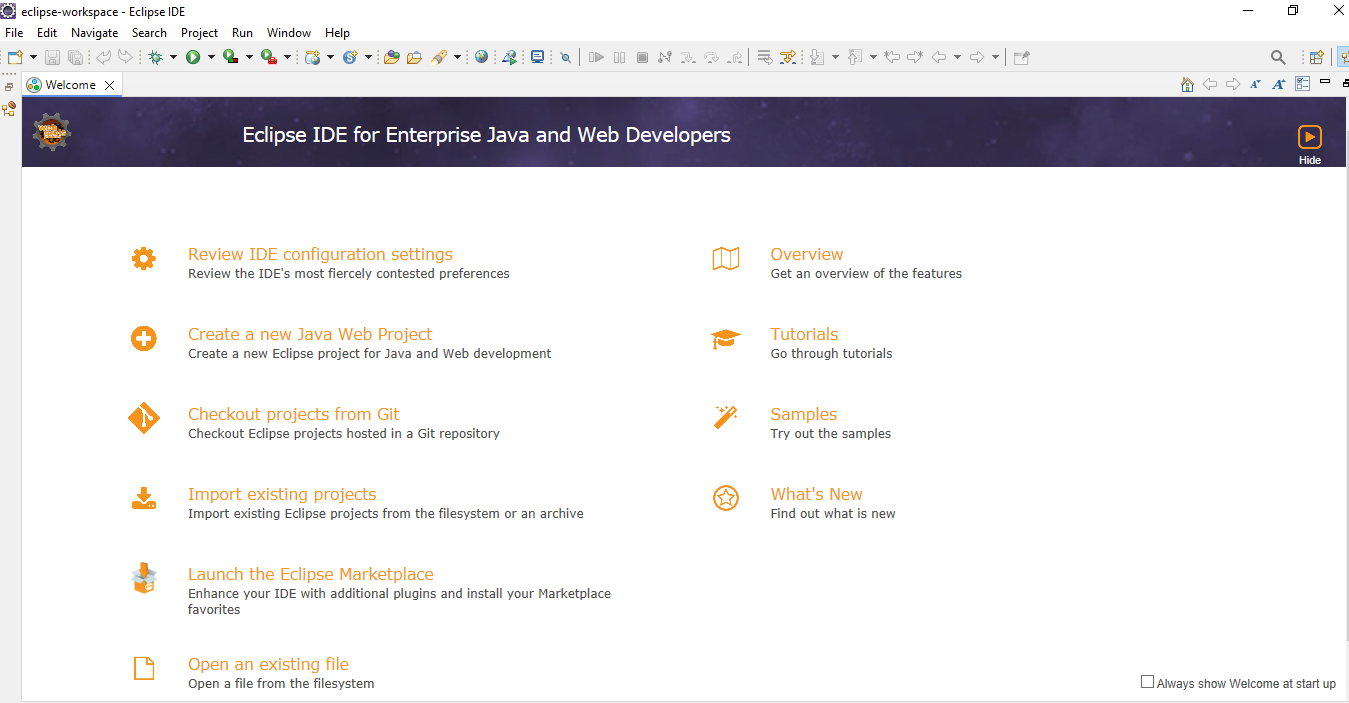Expand the Debug dropdown arrow

coord(173,57)
